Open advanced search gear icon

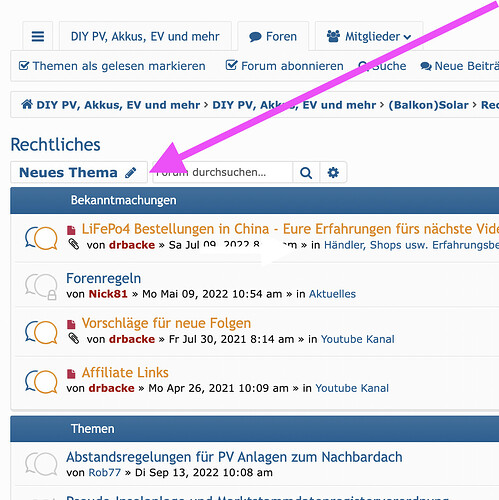[x=333, y=173]
